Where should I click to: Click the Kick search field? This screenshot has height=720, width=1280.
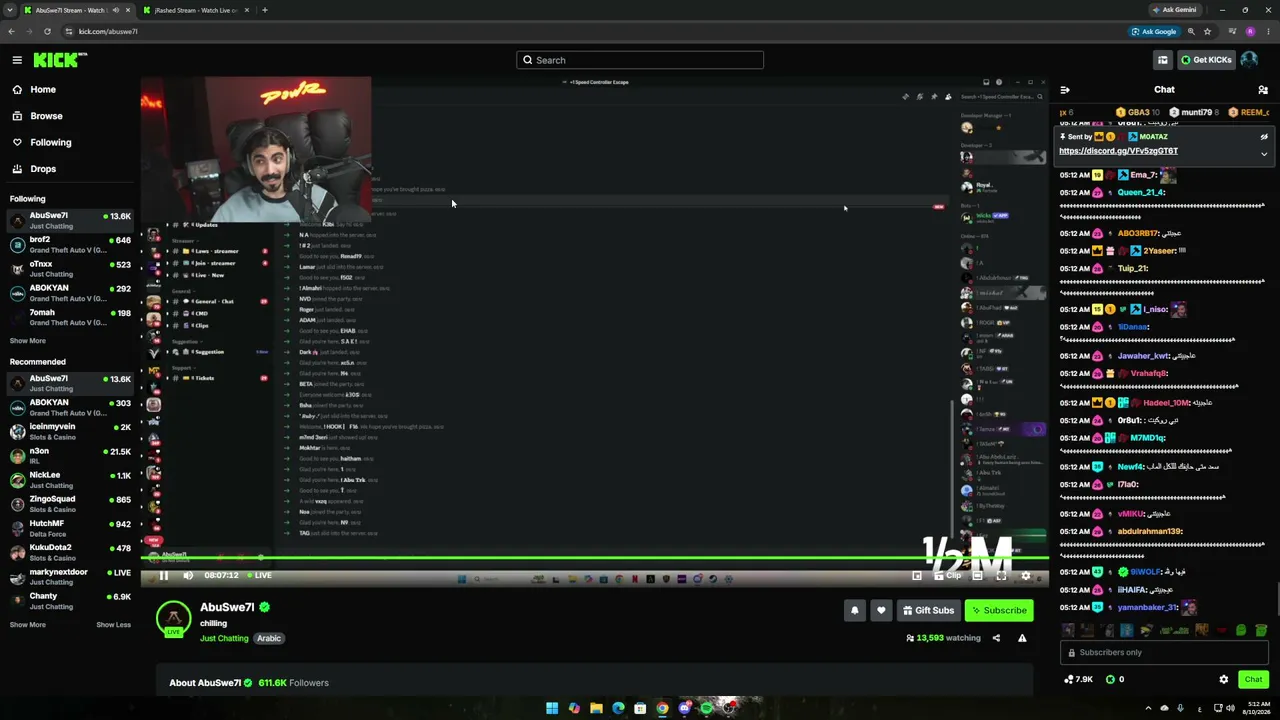coord(640,60)
